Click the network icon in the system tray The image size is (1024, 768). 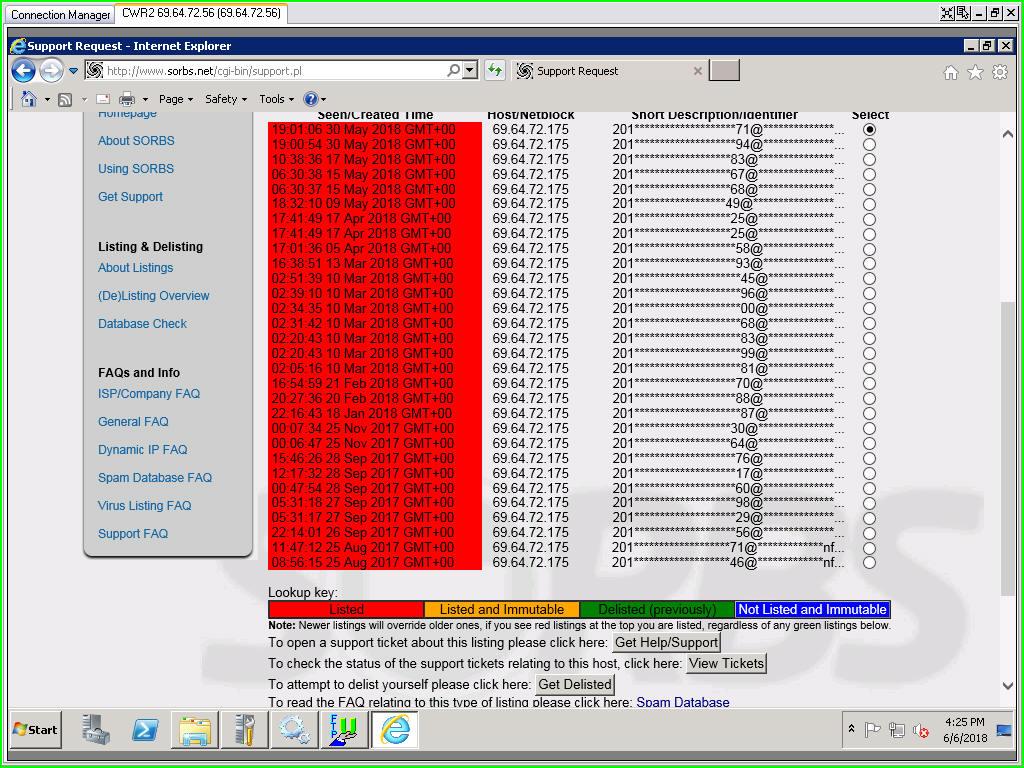(897, 730)
